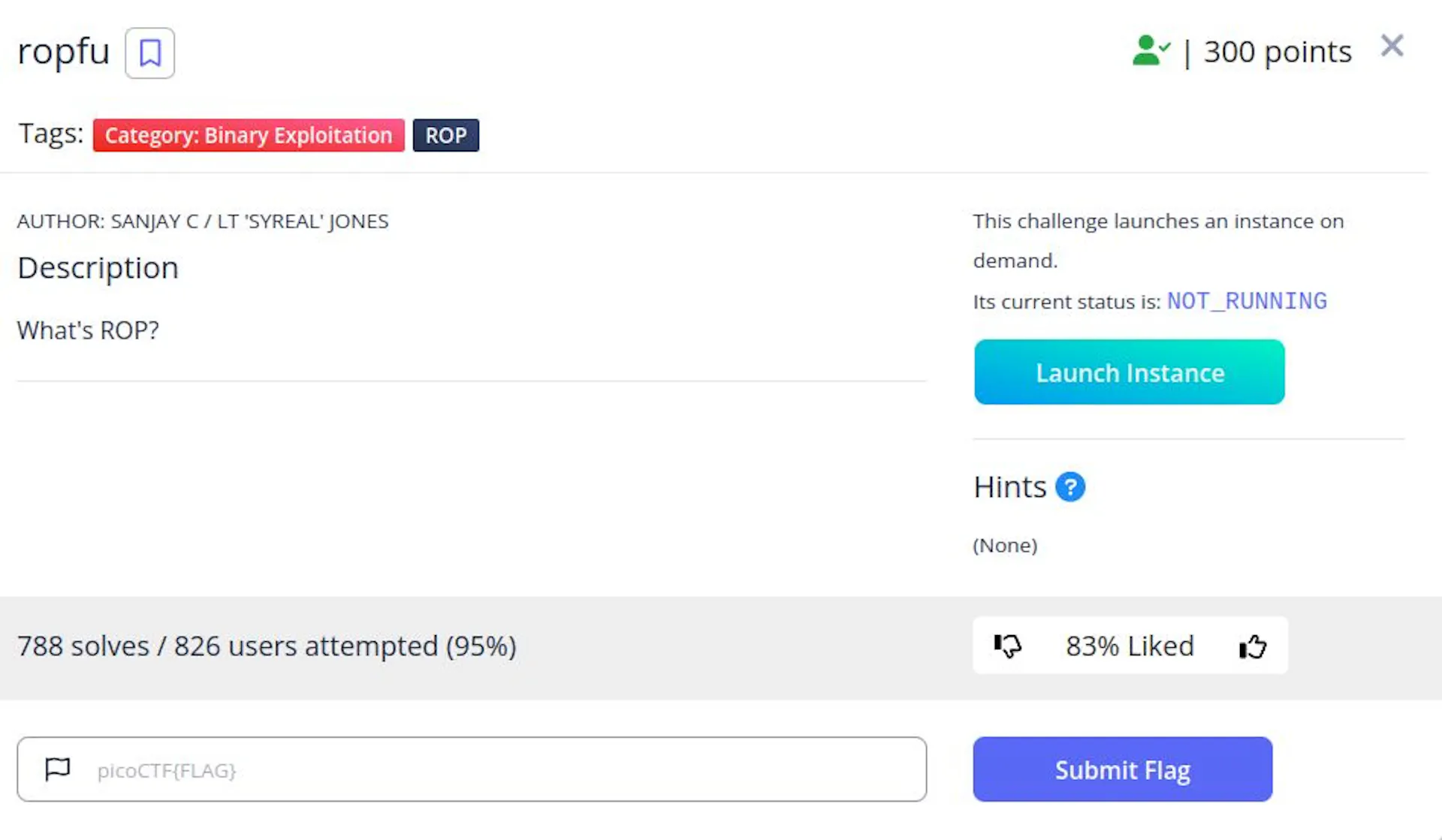Image resolution: width=1442 pixels, height=840 pixels.
Task: Select the Binary Exploitation category tag
Action: click(249, 135)
